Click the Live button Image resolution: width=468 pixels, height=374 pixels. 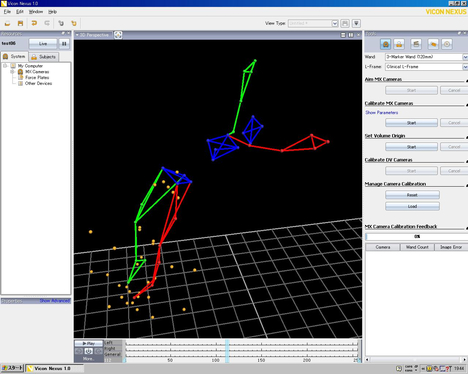click(x=43, y=44)
